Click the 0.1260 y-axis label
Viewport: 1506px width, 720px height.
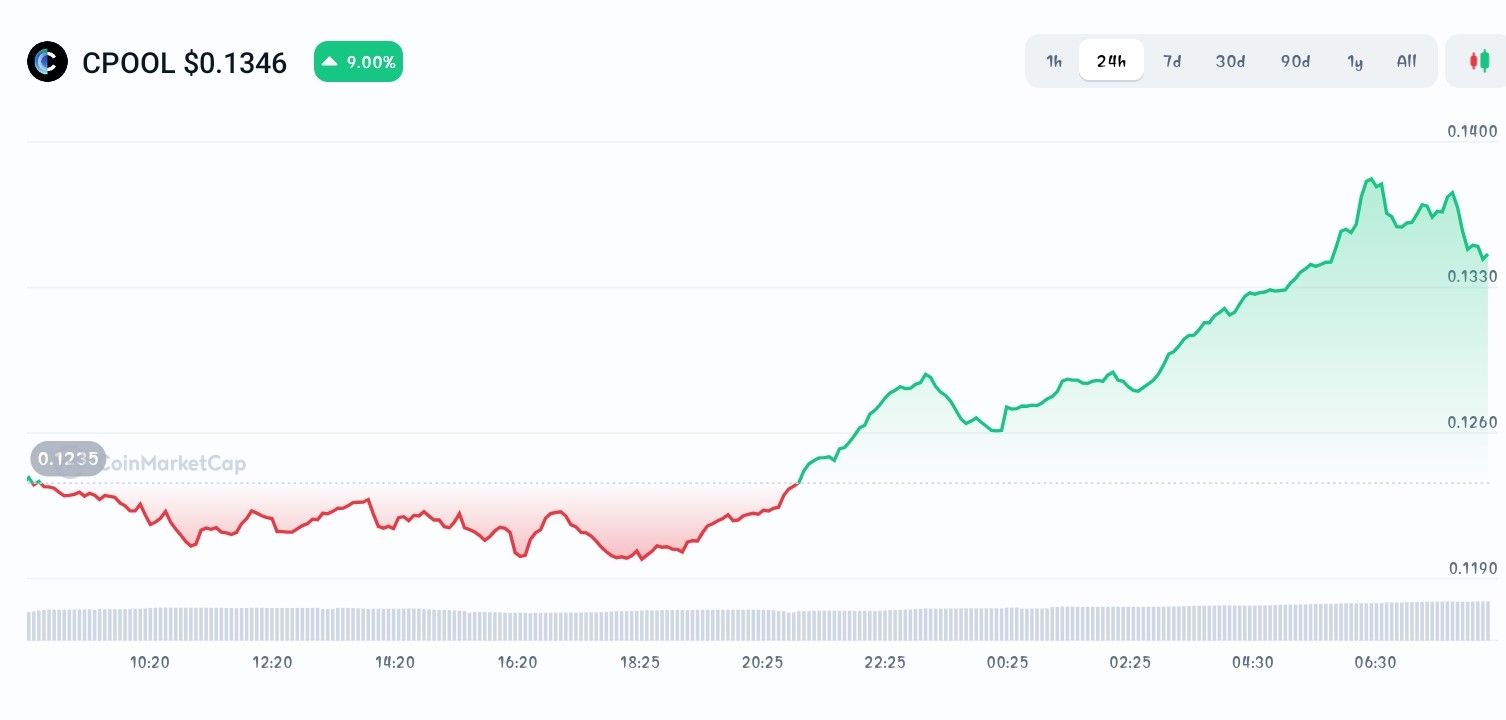pos(1472,422)
